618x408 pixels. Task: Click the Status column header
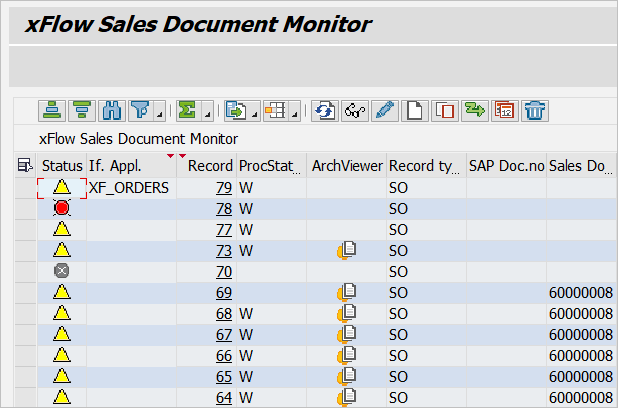(62, 166)
